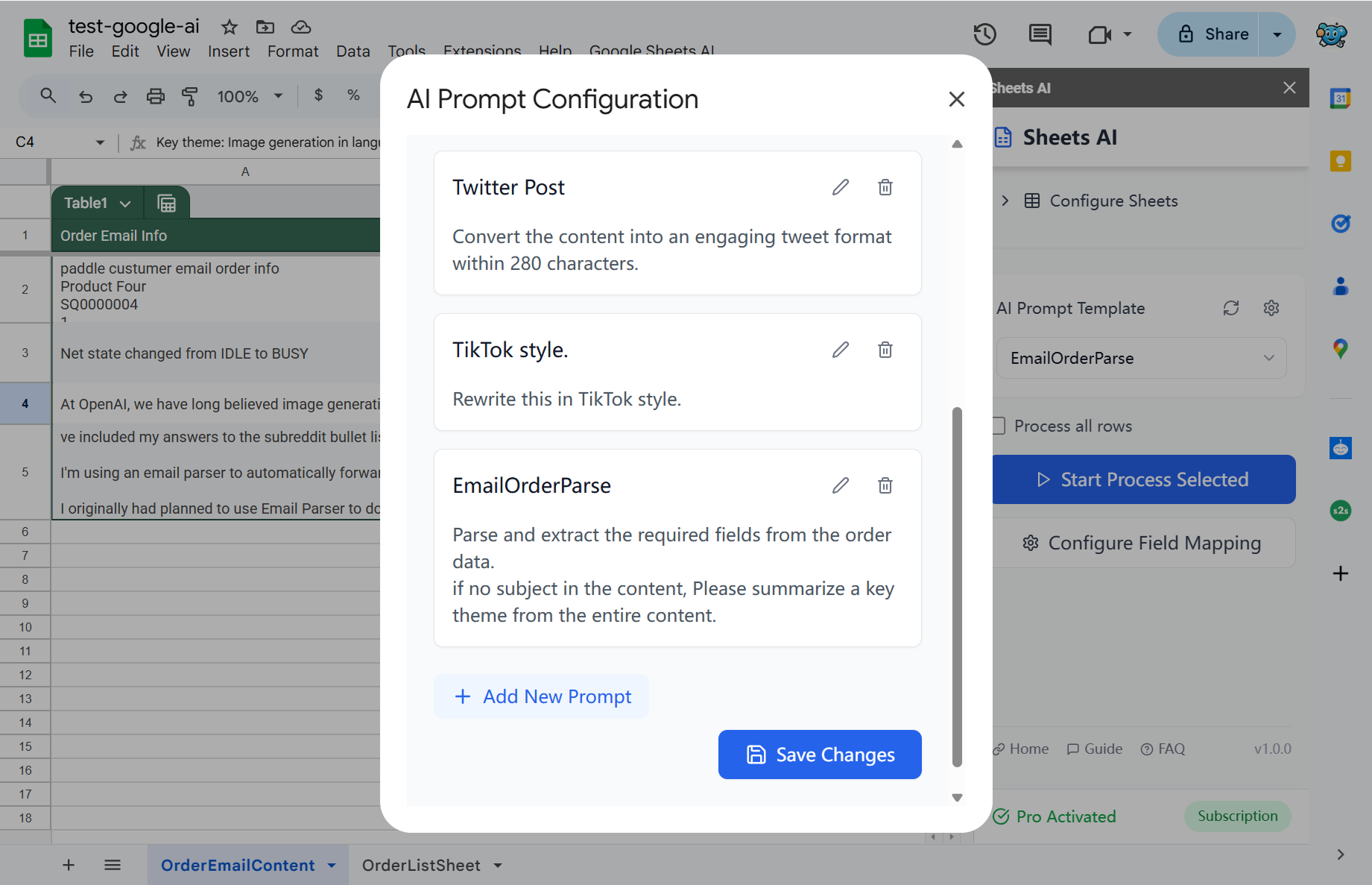This screenshot has height=885, width=1372.
Task: Open the Insert menu
Action: pyautogui.click(x=228, y=51)
